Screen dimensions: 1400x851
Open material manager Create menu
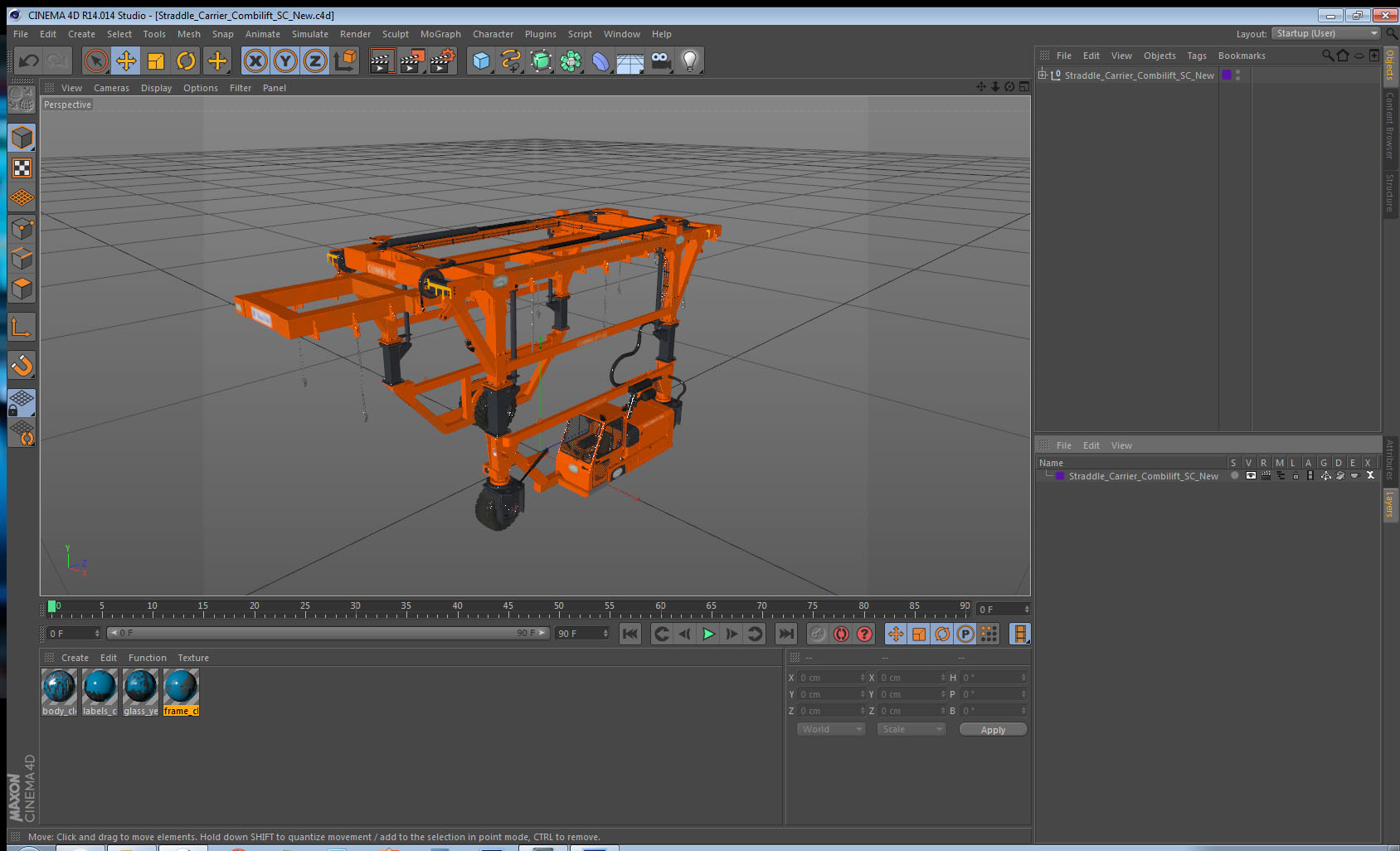(75, 658)
